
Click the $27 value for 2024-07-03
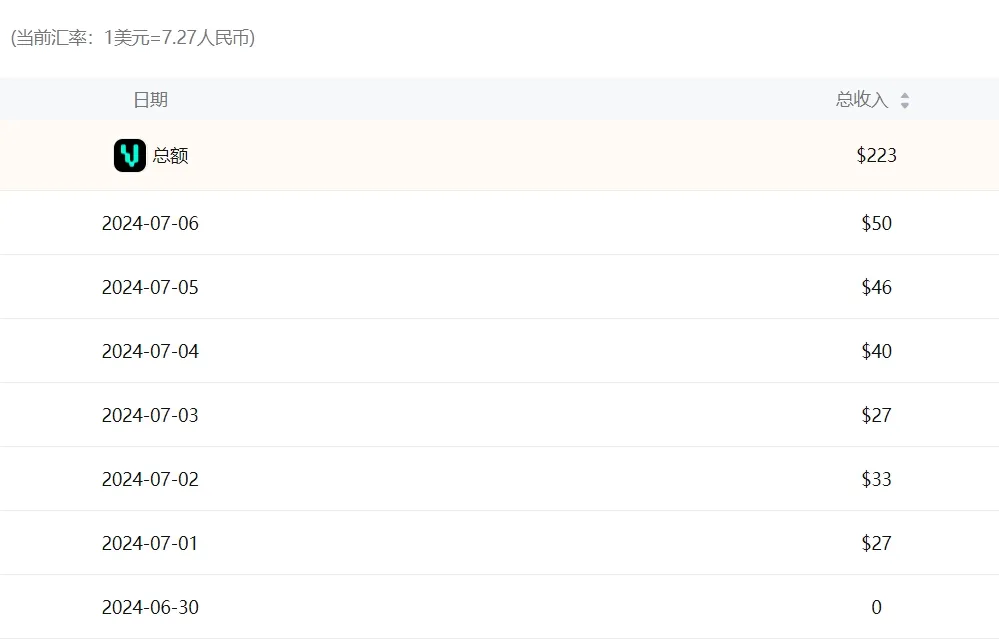click(x=876, y=415)
